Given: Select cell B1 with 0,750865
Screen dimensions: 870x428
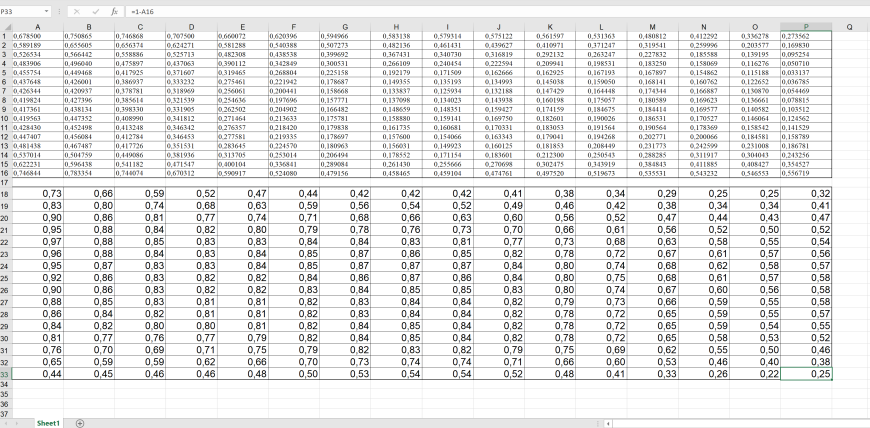Looking at the screenshot, I should coord(89,35).
